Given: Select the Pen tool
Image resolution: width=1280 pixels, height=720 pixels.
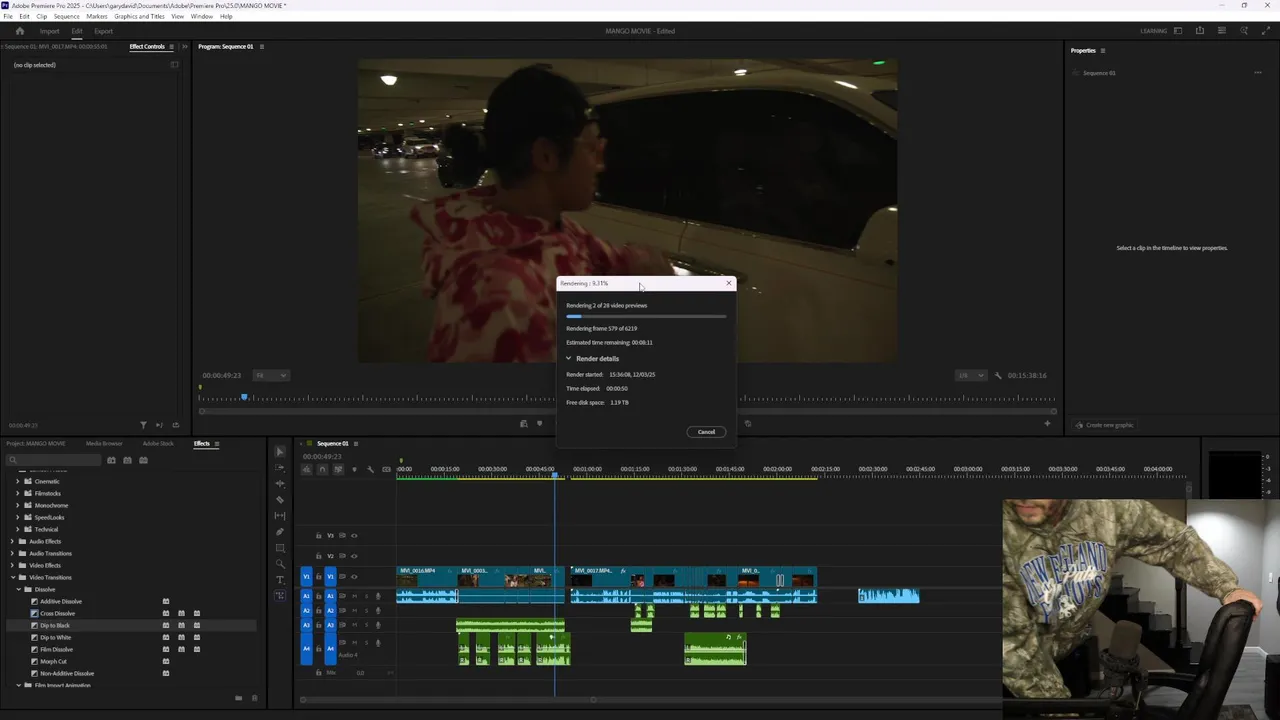Looking at the screenshot, I should [280, 532].
